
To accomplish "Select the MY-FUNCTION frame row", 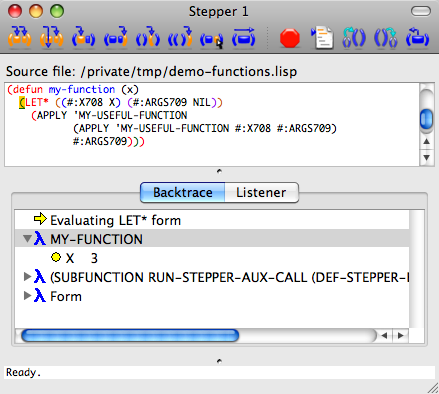I will [x=212, y=239].
